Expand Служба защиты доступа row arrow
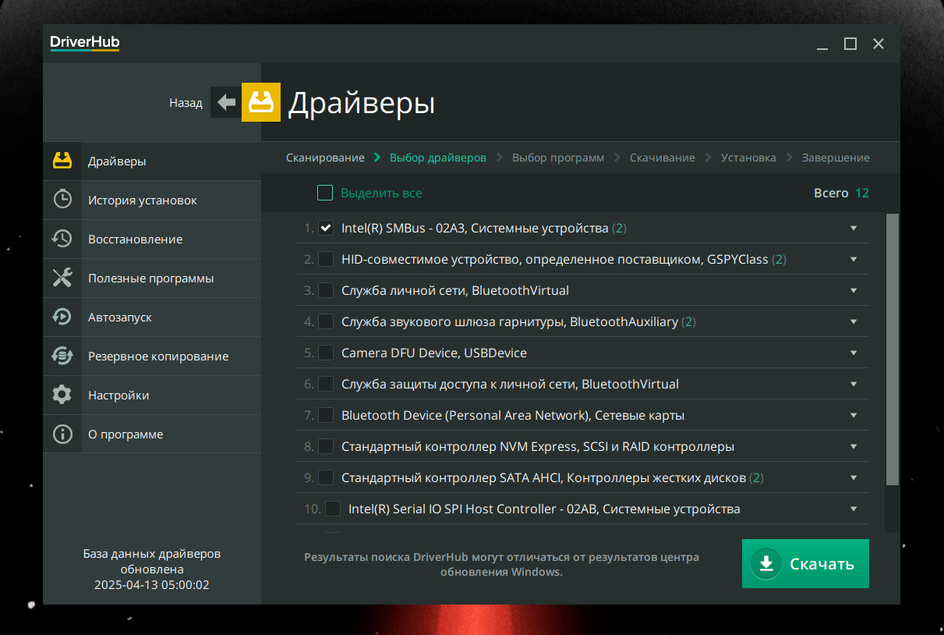 point(853,384)
